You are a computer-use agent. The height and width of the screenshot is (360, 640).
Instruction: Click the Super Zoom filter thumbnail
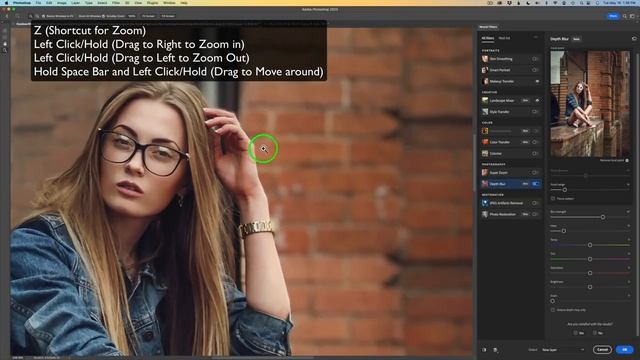(485, 173)
